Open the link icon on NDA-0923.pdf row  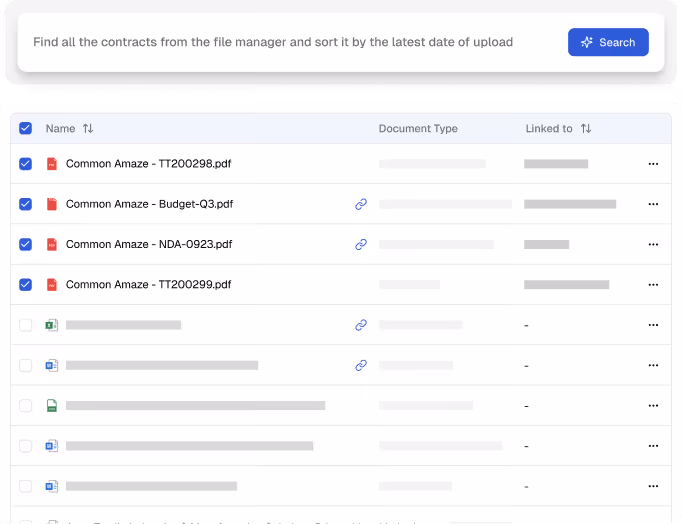(361, 244)
